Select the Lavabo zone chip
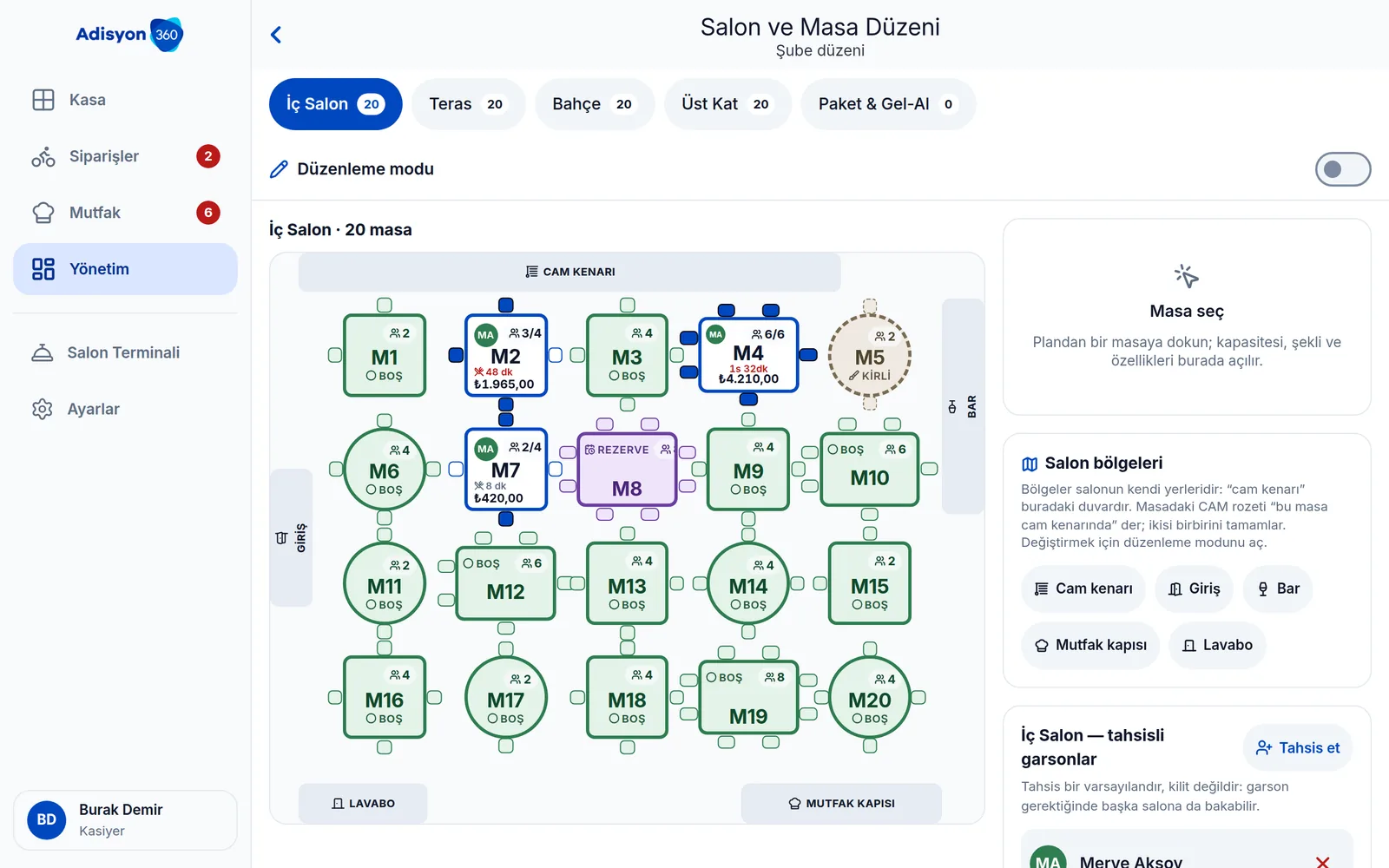 point(1217,645)
